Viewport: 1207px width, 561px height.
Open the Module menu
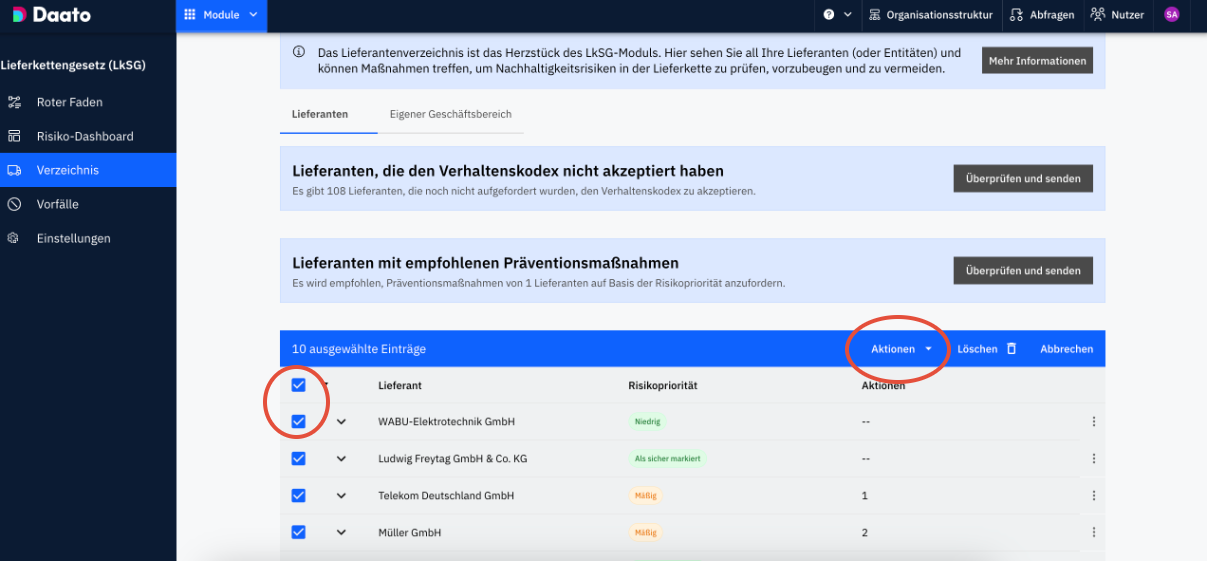(221, 14)
